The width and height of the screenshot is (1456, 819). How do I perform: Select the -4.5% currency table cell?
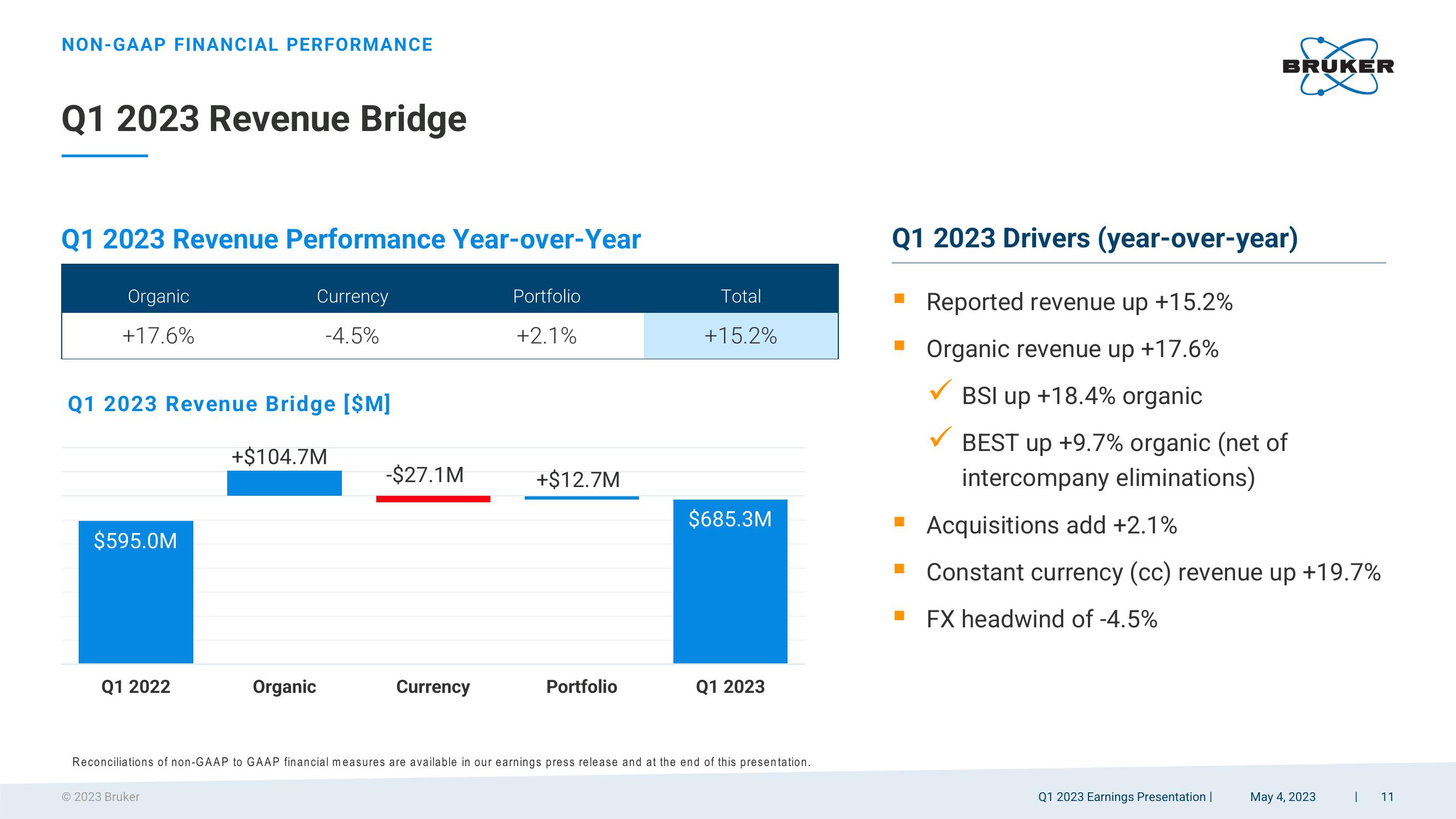[x=352, y=336]
